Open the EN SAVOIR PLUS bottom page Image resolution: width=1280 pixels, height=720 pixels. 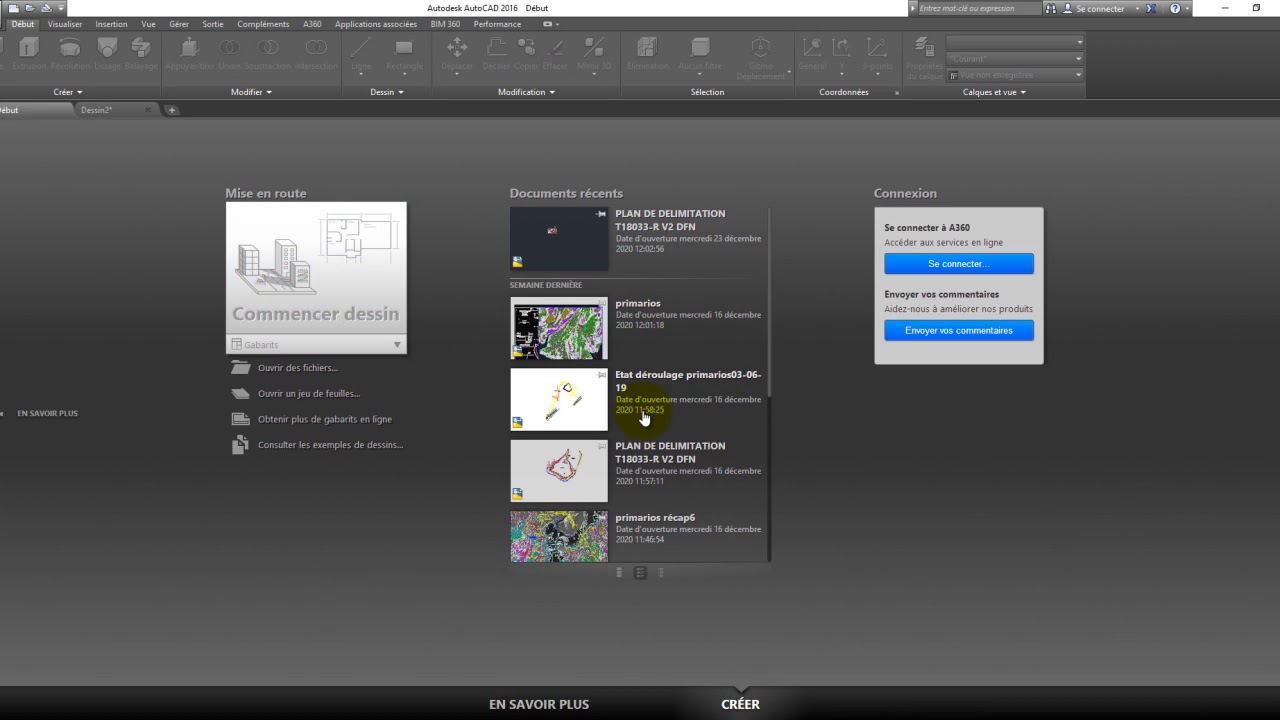coord(539,704)
